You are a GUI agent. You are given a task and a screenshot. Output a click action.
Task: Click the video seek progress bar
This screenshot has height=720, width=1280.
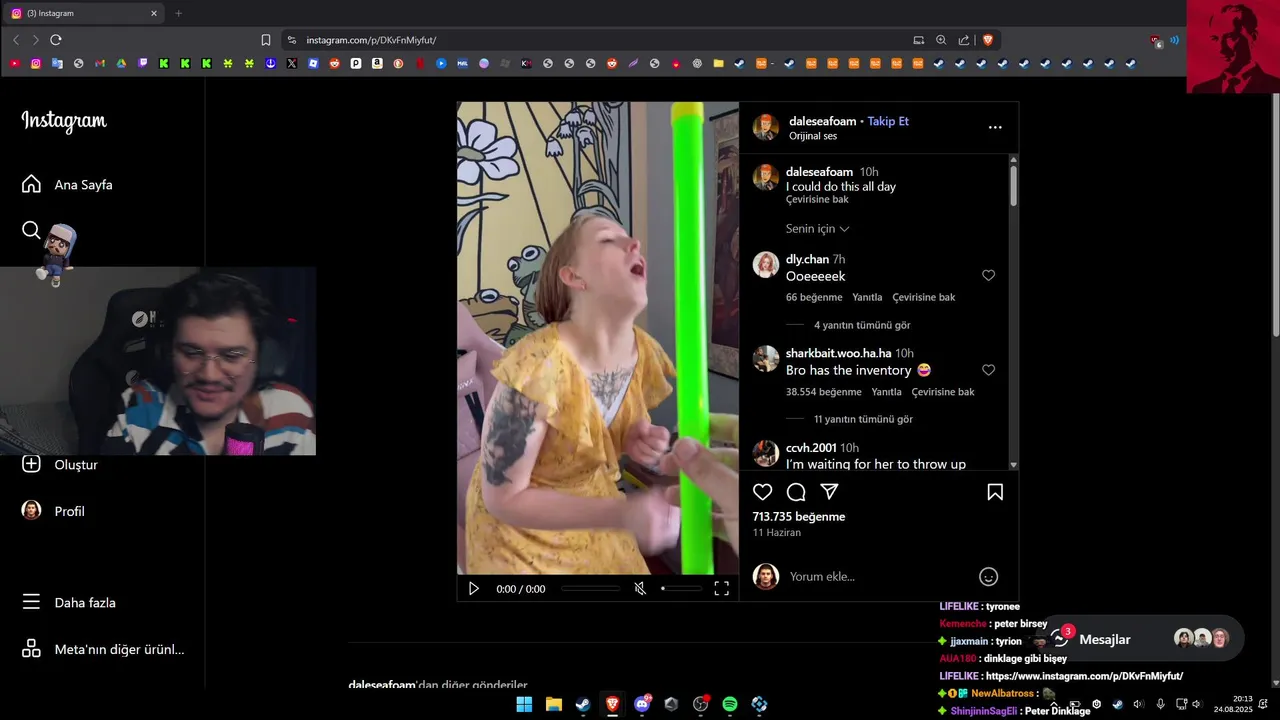[591, 589]
